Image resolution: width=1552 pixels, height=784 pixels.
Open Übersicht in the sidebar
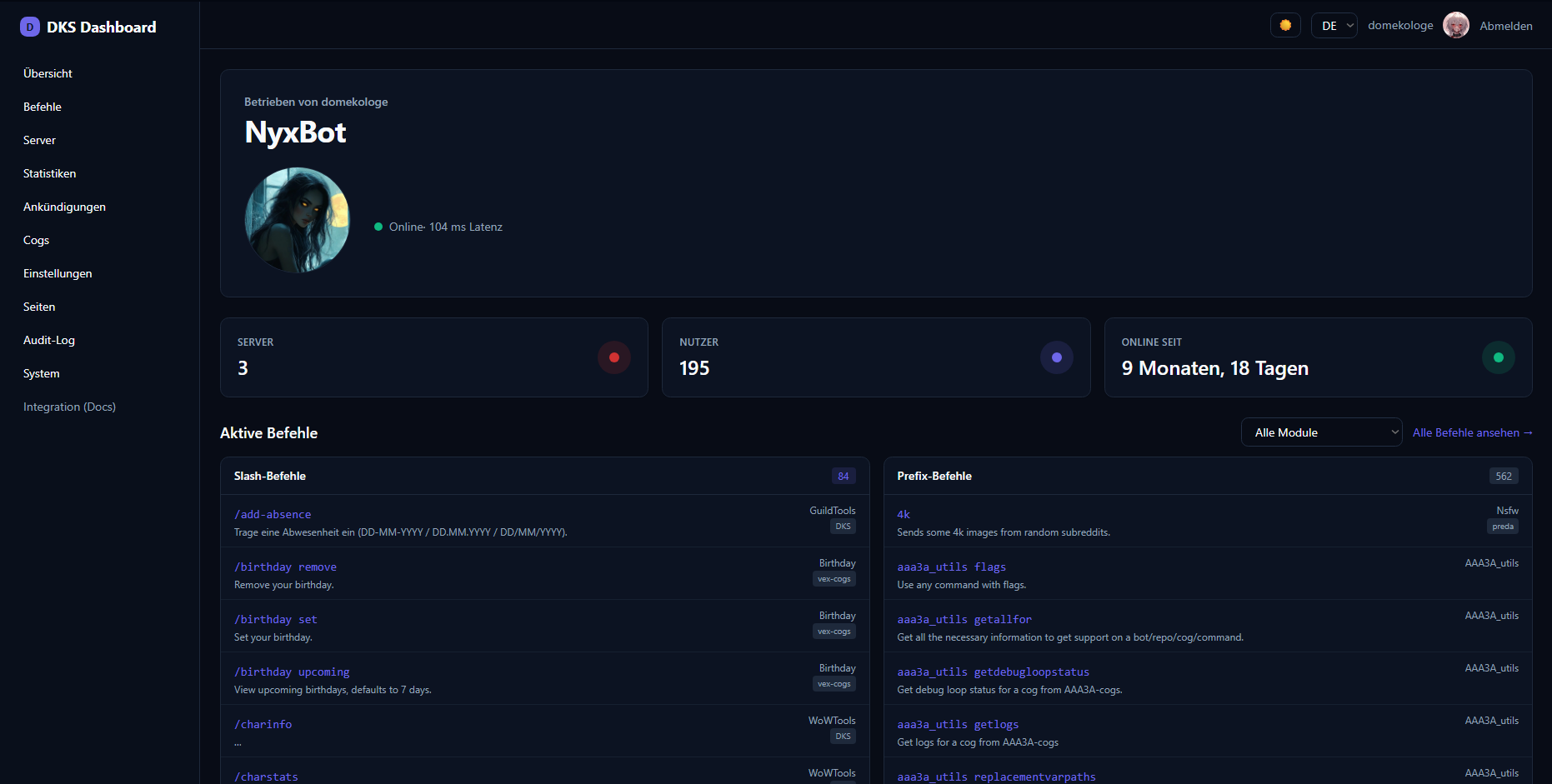tap(48, 73)
